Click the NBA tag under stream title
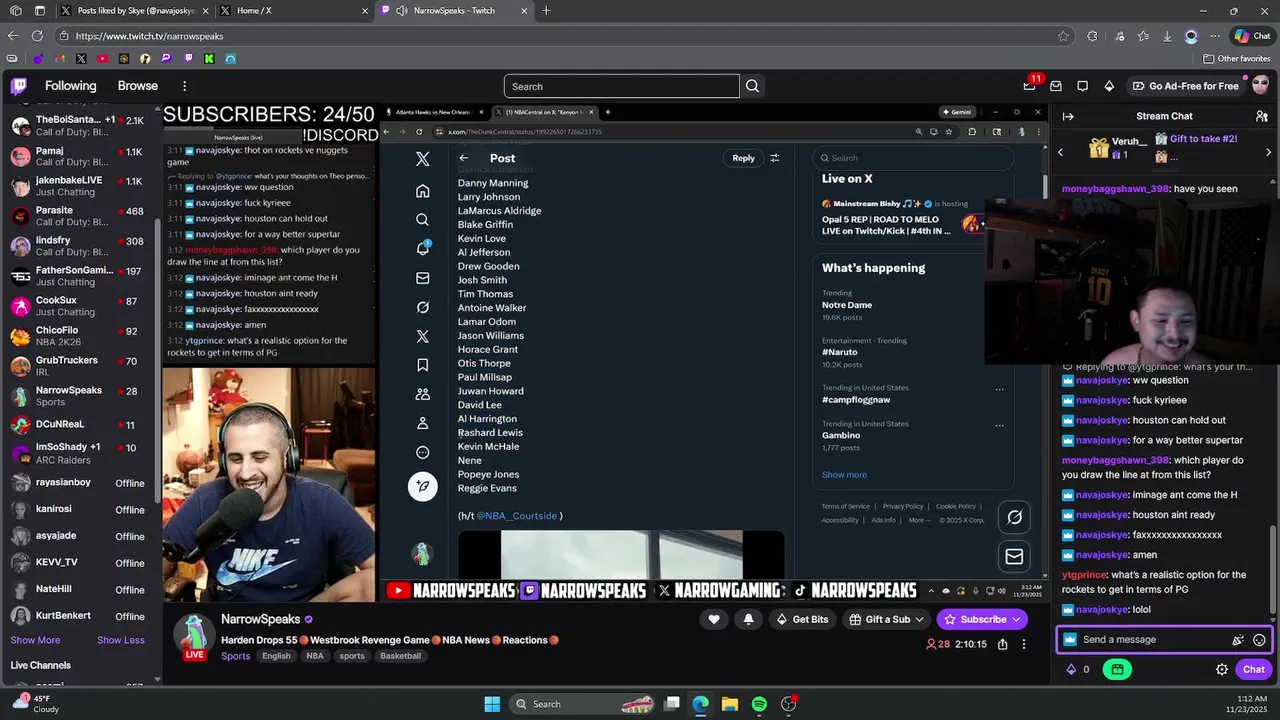 tap(315, 656)
